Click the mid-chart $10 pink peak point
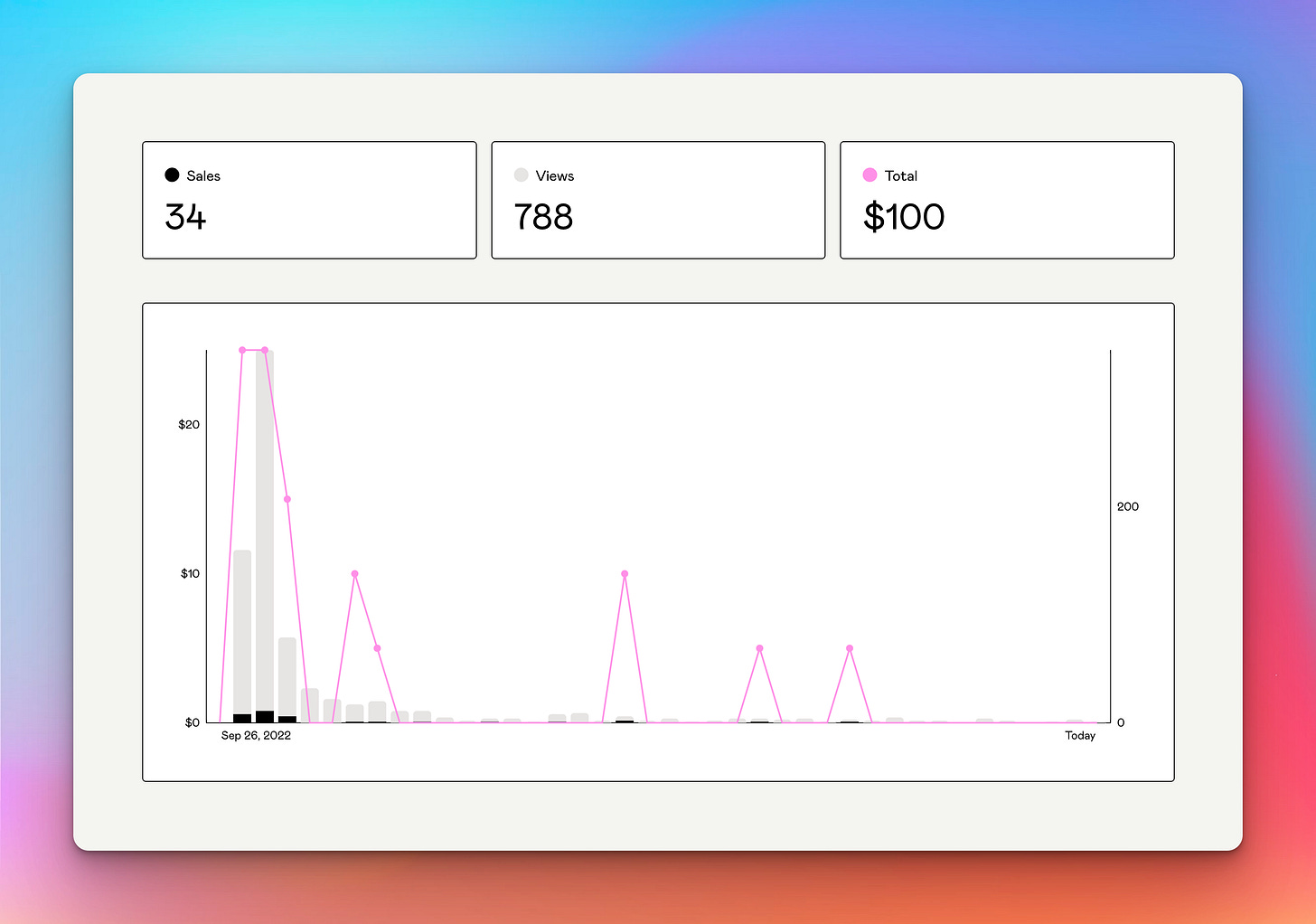This screenshot has height=924, width=1316. point(625,574)
